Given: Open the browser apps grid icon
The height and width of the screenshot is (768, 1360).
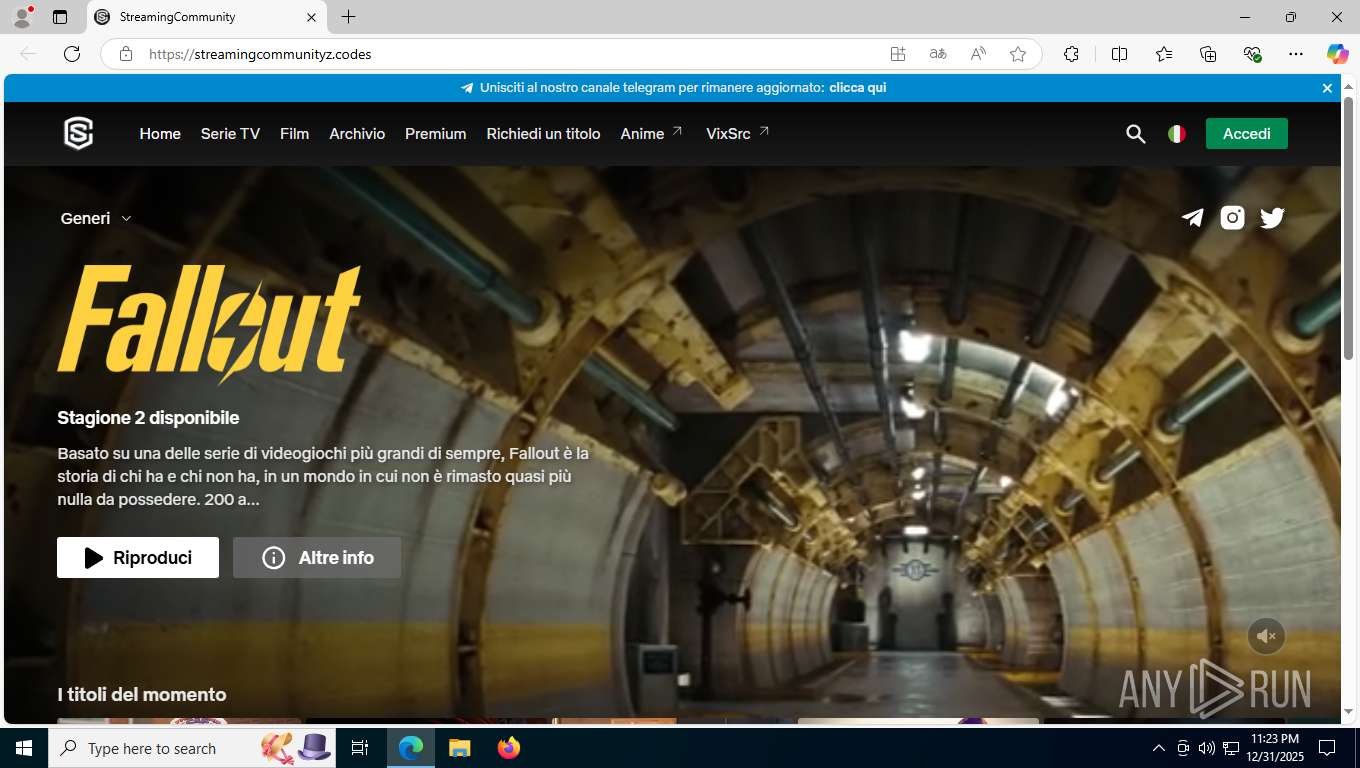Looking at the screenshot, I should tap(898, 54).
